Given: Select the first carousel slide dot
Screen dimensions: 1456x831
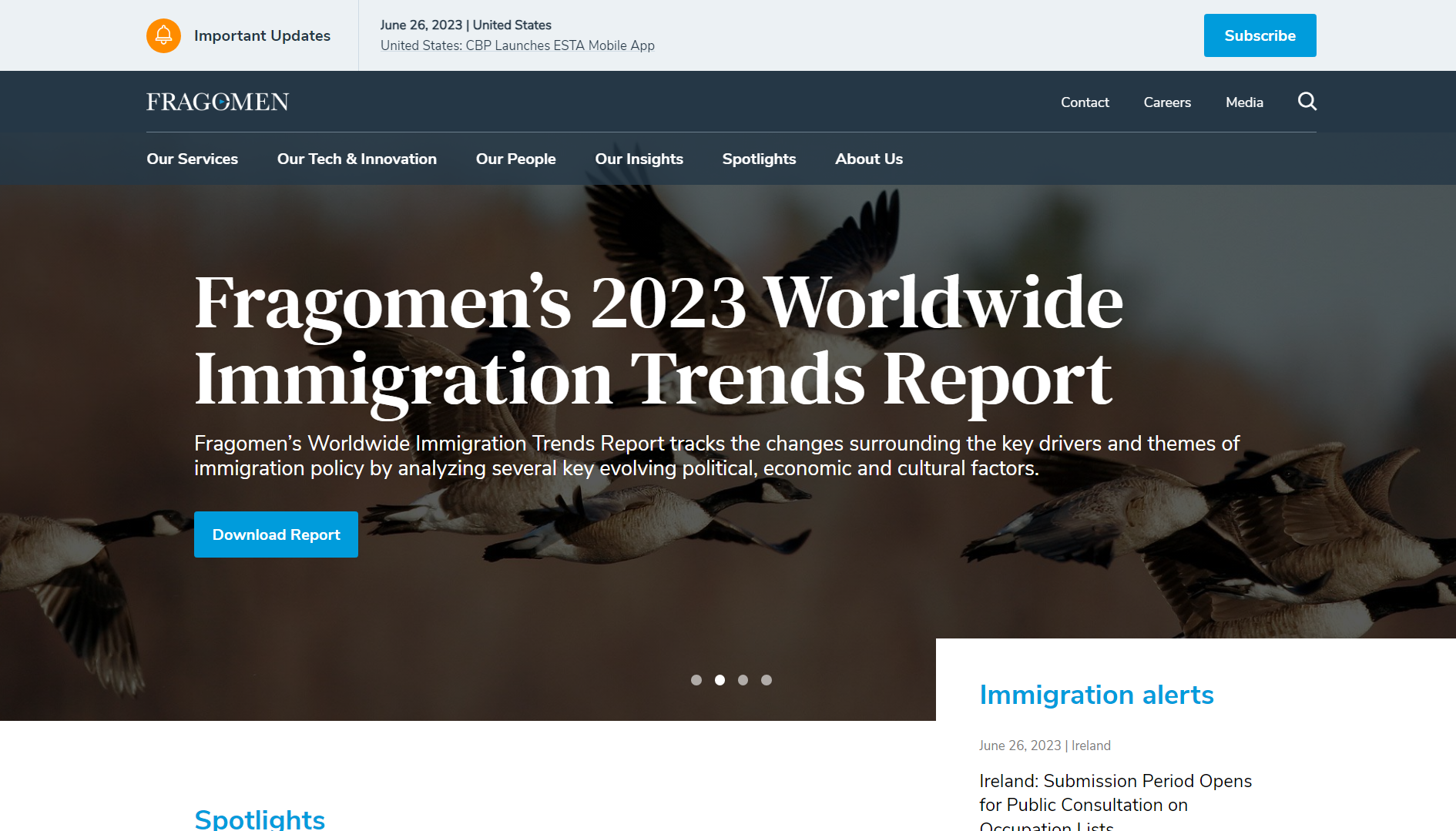Looking at the screenshot, I should [696, 680].
